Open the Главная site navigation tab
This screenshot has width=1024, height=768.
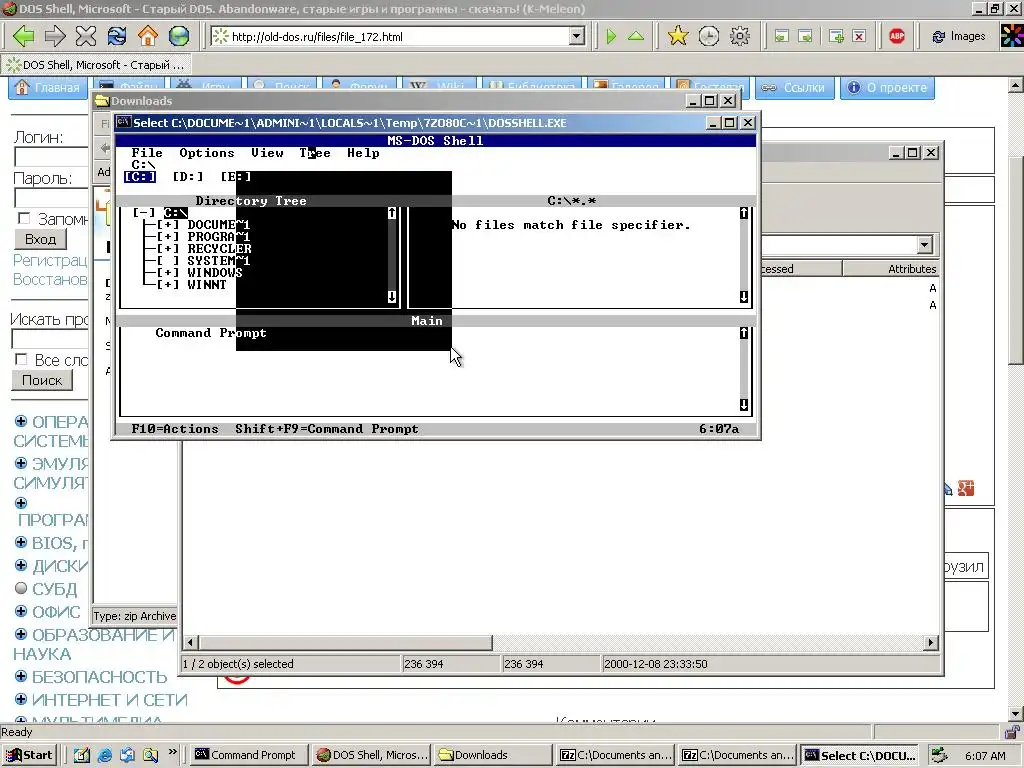[x=48, y=88]
